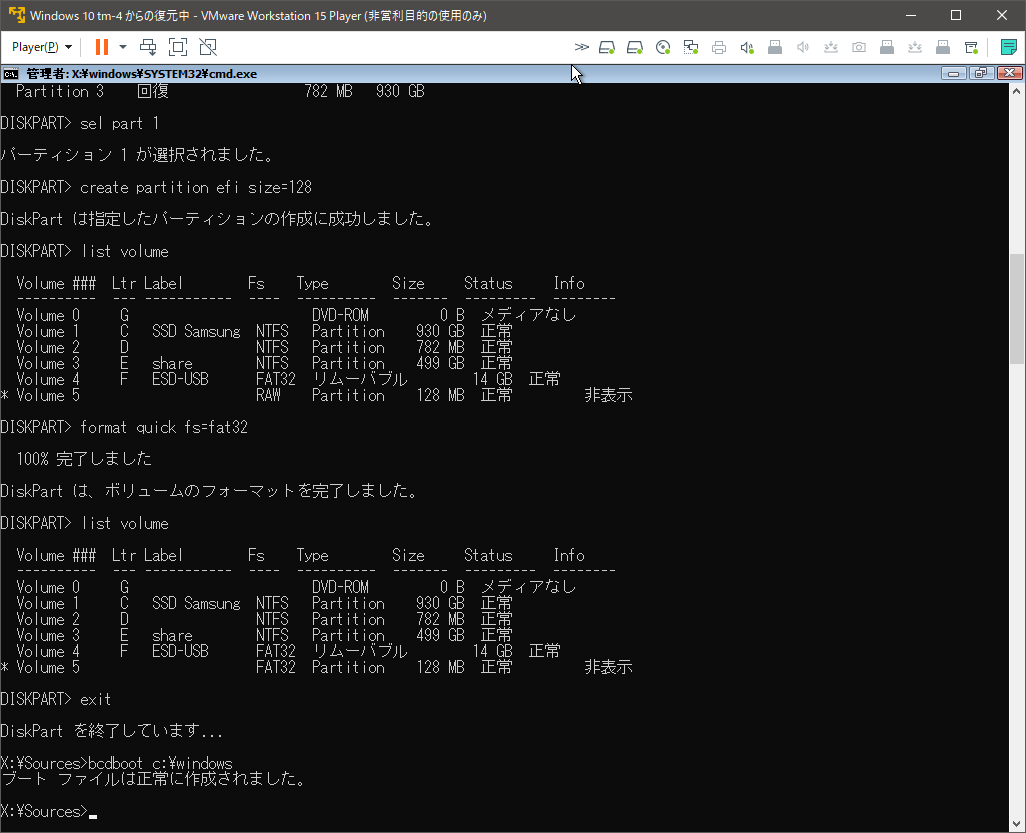Click the printer device icon

[x=719, y=47]
